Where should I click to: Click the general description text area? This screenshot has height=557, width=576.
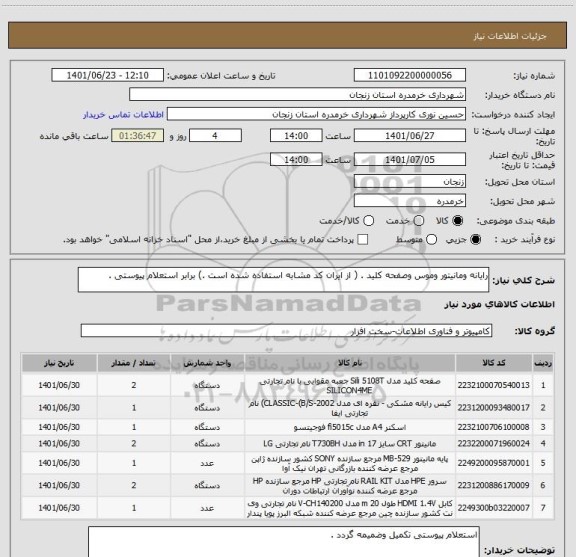pyautogui.click(x=283, y=280)
